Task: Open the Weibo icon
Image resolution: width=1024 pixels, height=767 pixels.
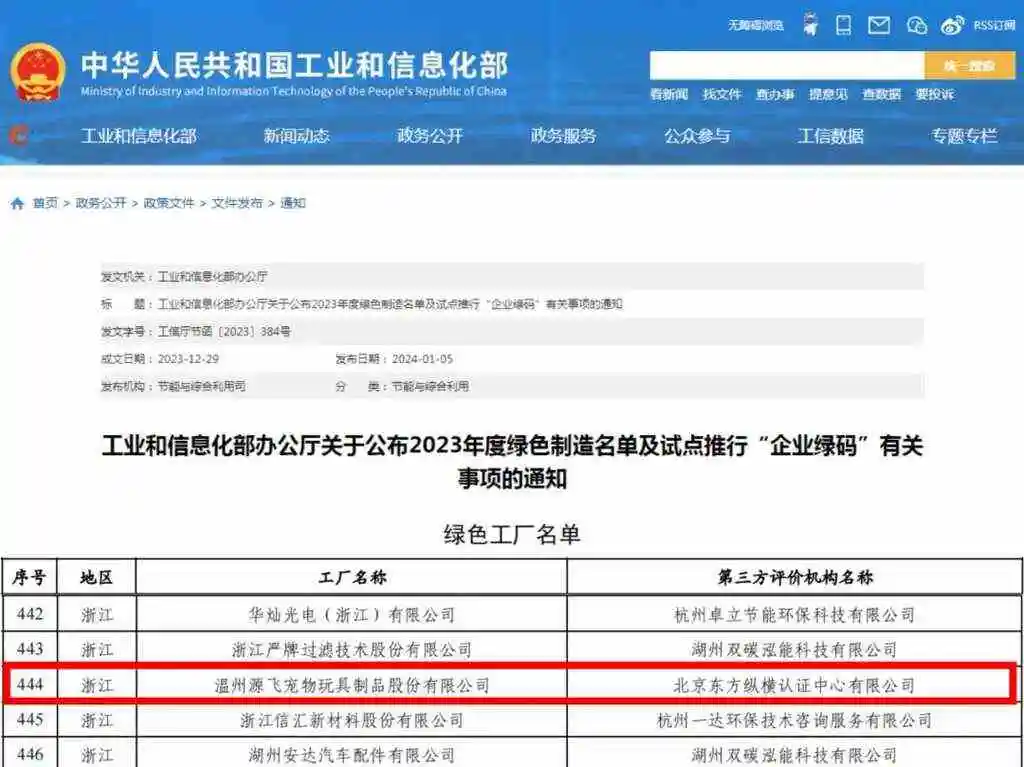Action: click(952, 25)
